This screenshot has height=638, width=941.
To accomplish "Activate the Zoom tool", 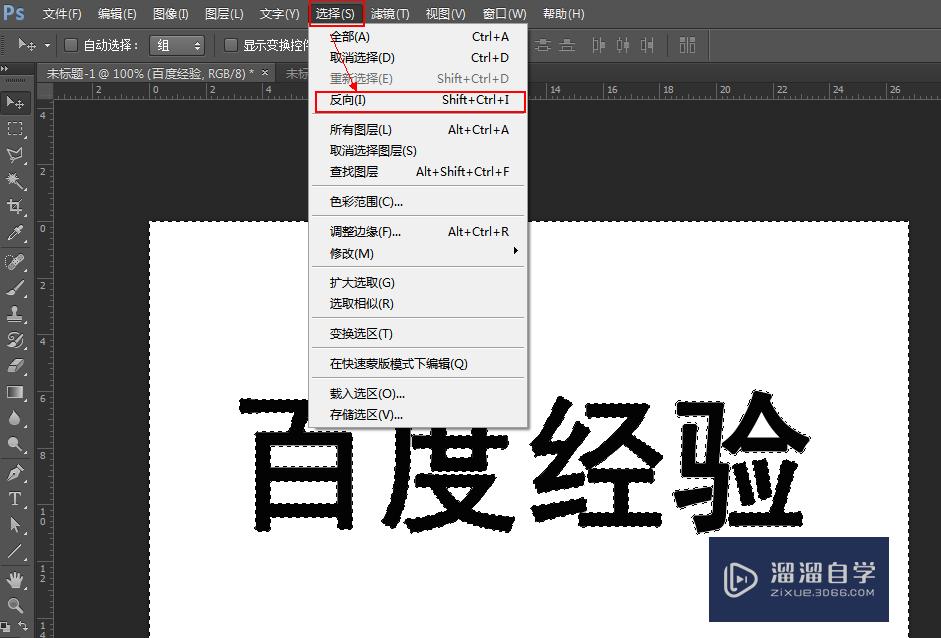I will (x=15, y=604).
